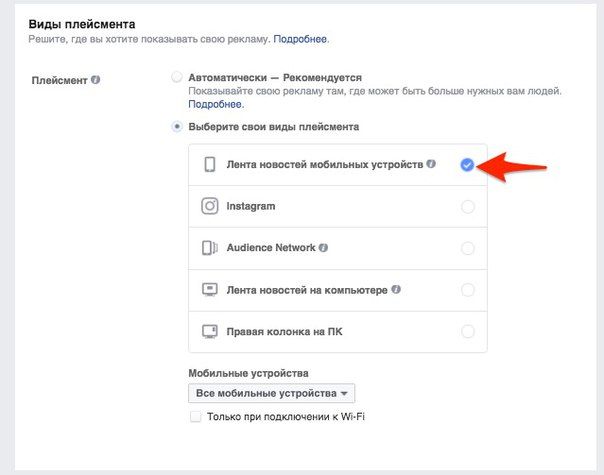Select the Автоматически — Рекомендуется radio option
Viewport: 604px width, 475px height.
tap(177, 77)
